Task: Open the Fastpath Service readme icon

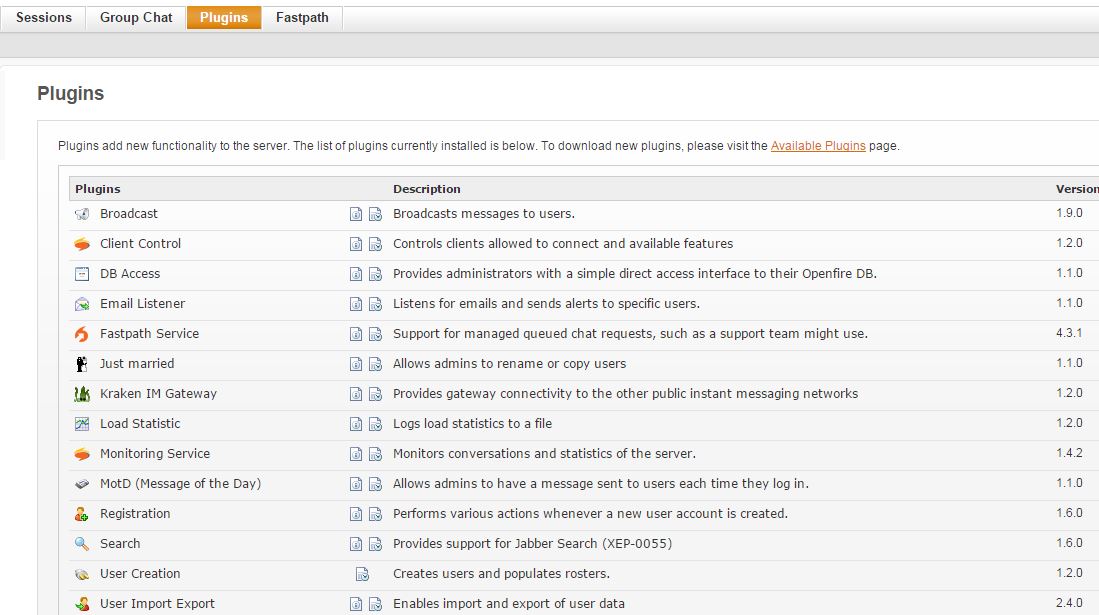Action: pos(356,334)
